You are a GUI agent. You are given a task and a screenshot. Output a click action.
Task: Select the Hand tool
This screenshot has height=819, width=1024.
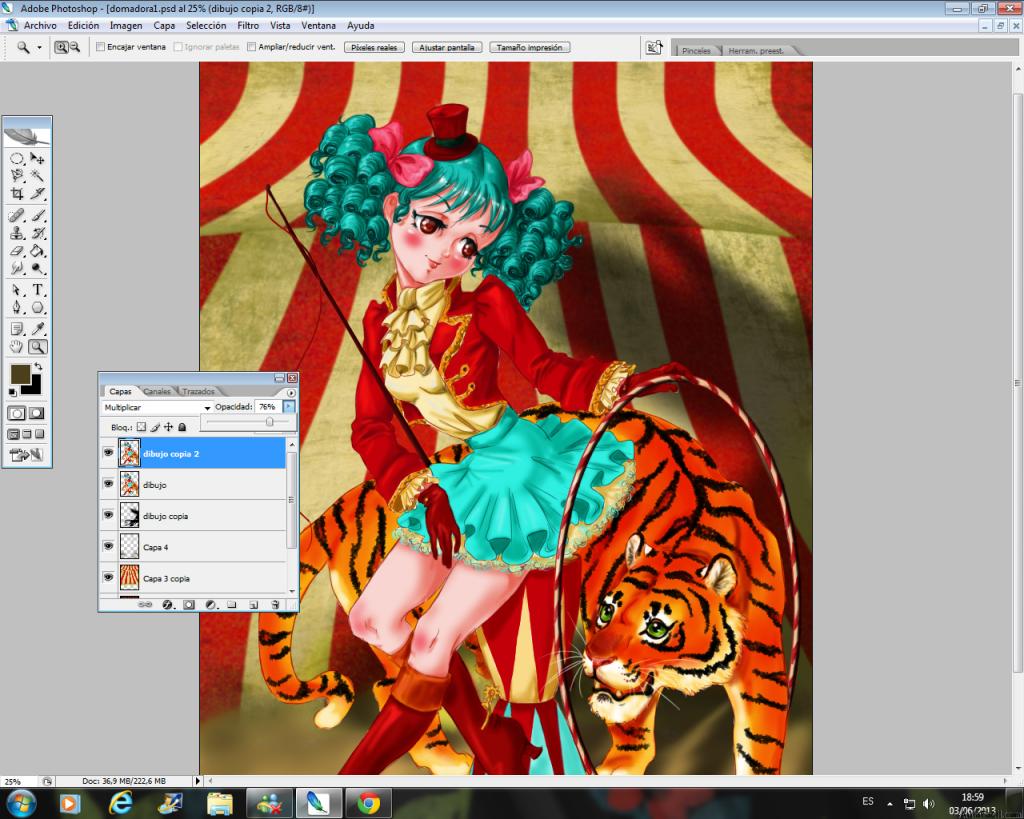17,346
